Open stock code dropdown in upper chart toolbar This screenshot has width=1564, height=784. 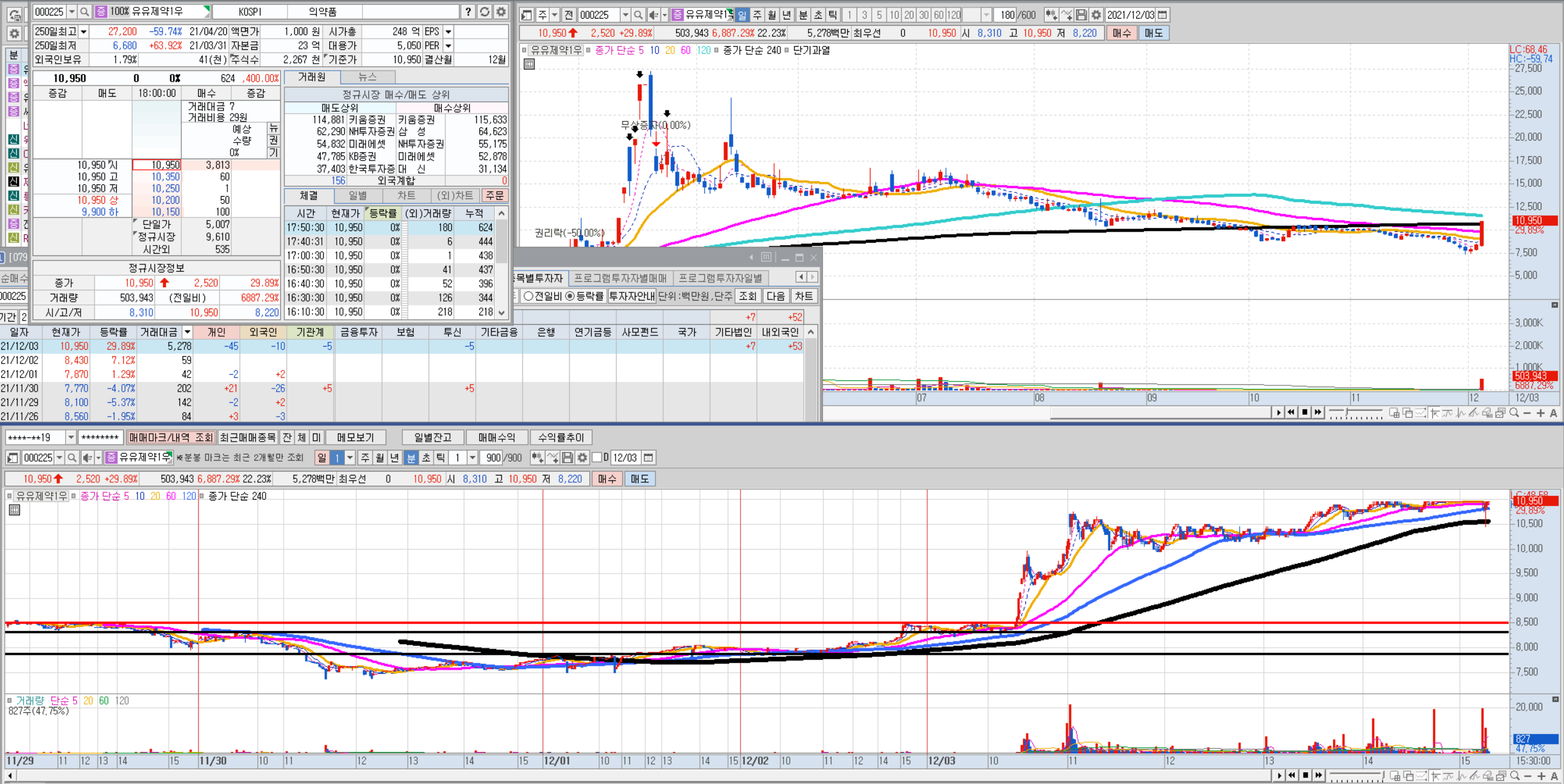tap(625, 14)
